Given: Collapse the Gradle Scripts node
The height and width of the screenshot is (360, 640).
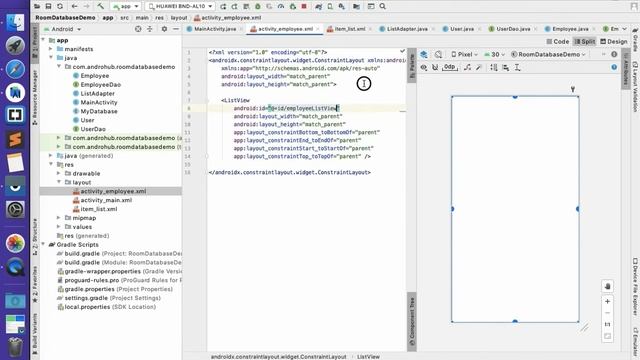Looking at the screenshot, I should click(43, 244).
